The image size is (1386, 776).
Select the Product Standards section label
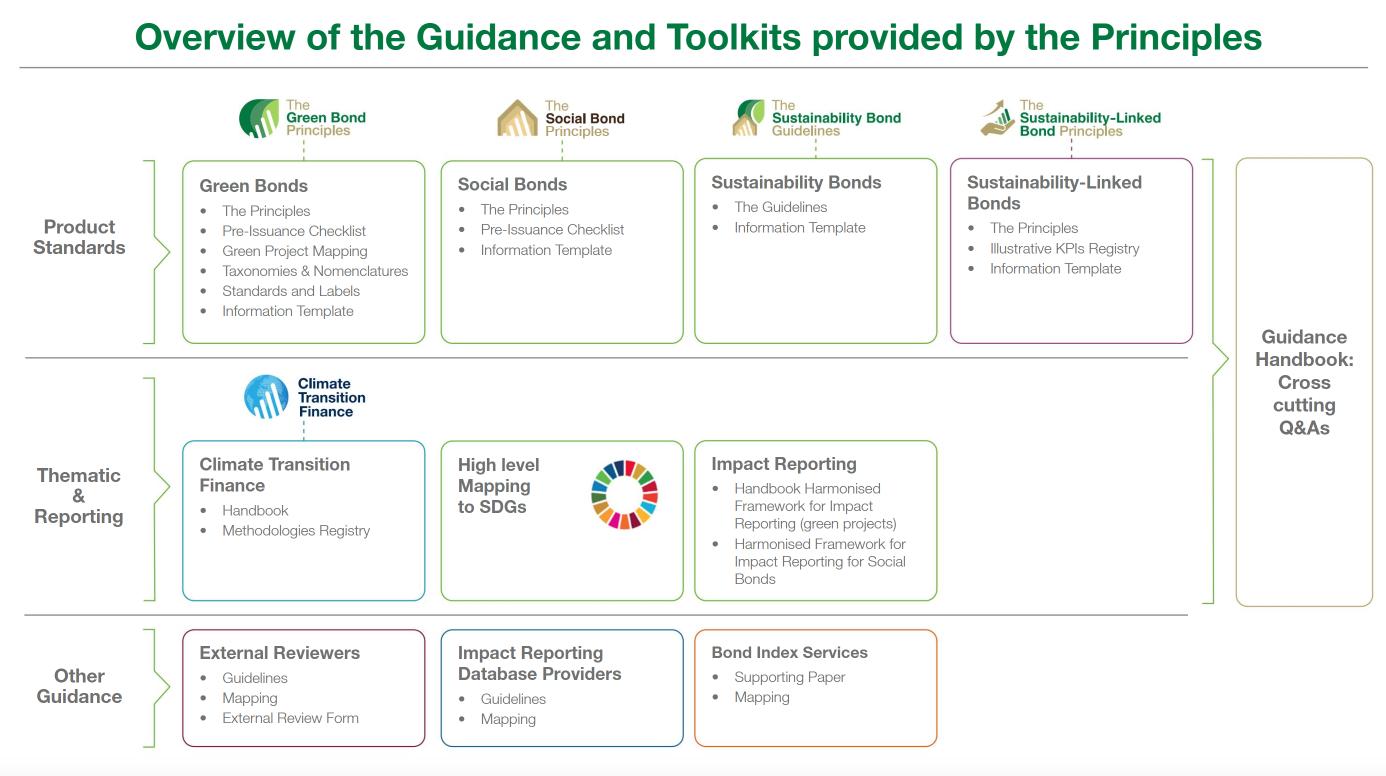point(79,238)
